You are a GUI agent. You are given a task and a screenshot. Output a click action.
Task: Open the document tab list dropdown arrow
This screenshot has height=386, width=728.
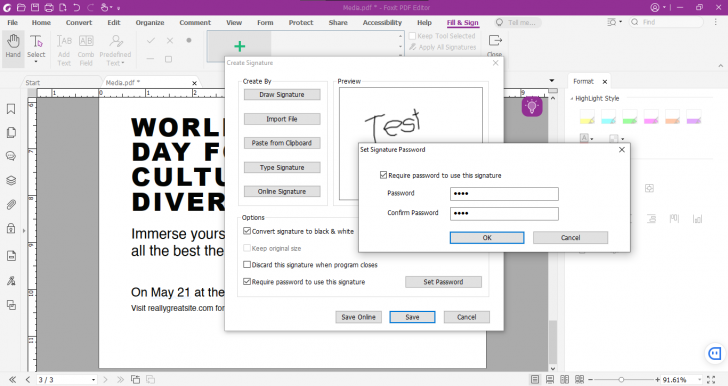coord(552,81)
